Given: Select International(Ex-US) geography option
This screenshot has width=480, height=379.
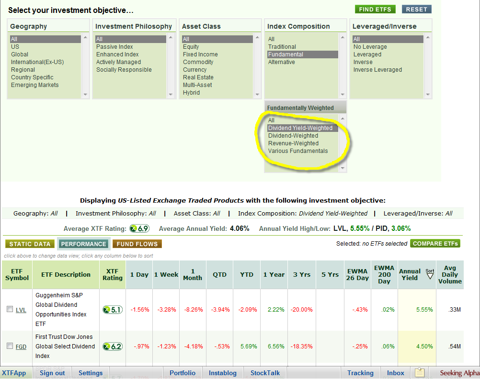Looking at the screenshot, I should pos(37,62).
